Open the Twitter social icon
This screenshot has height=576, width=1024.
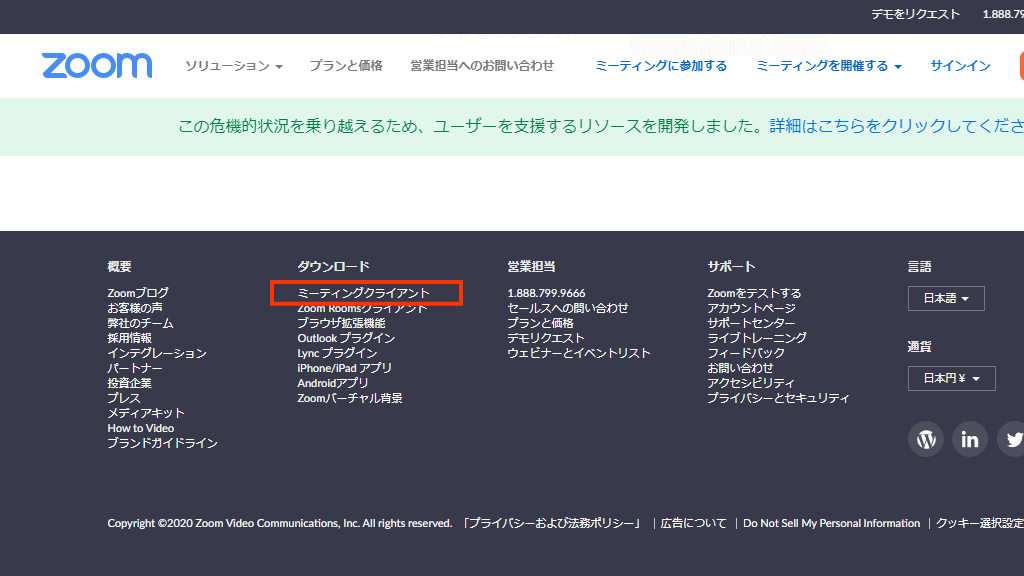[1012, 440]
